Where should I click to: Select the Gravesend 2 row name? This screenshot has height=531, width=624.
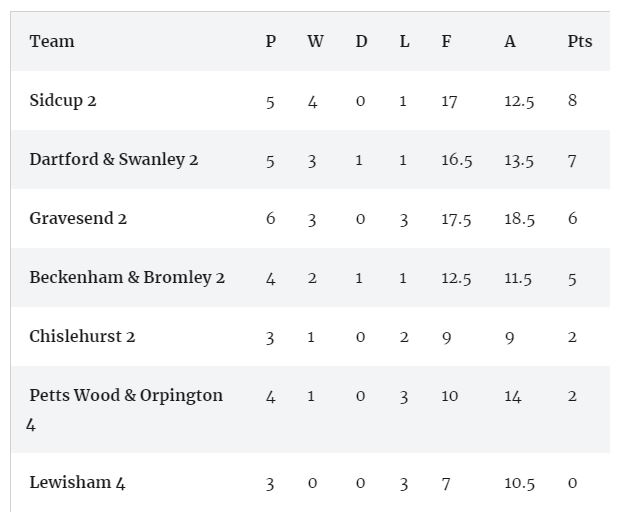78,218
